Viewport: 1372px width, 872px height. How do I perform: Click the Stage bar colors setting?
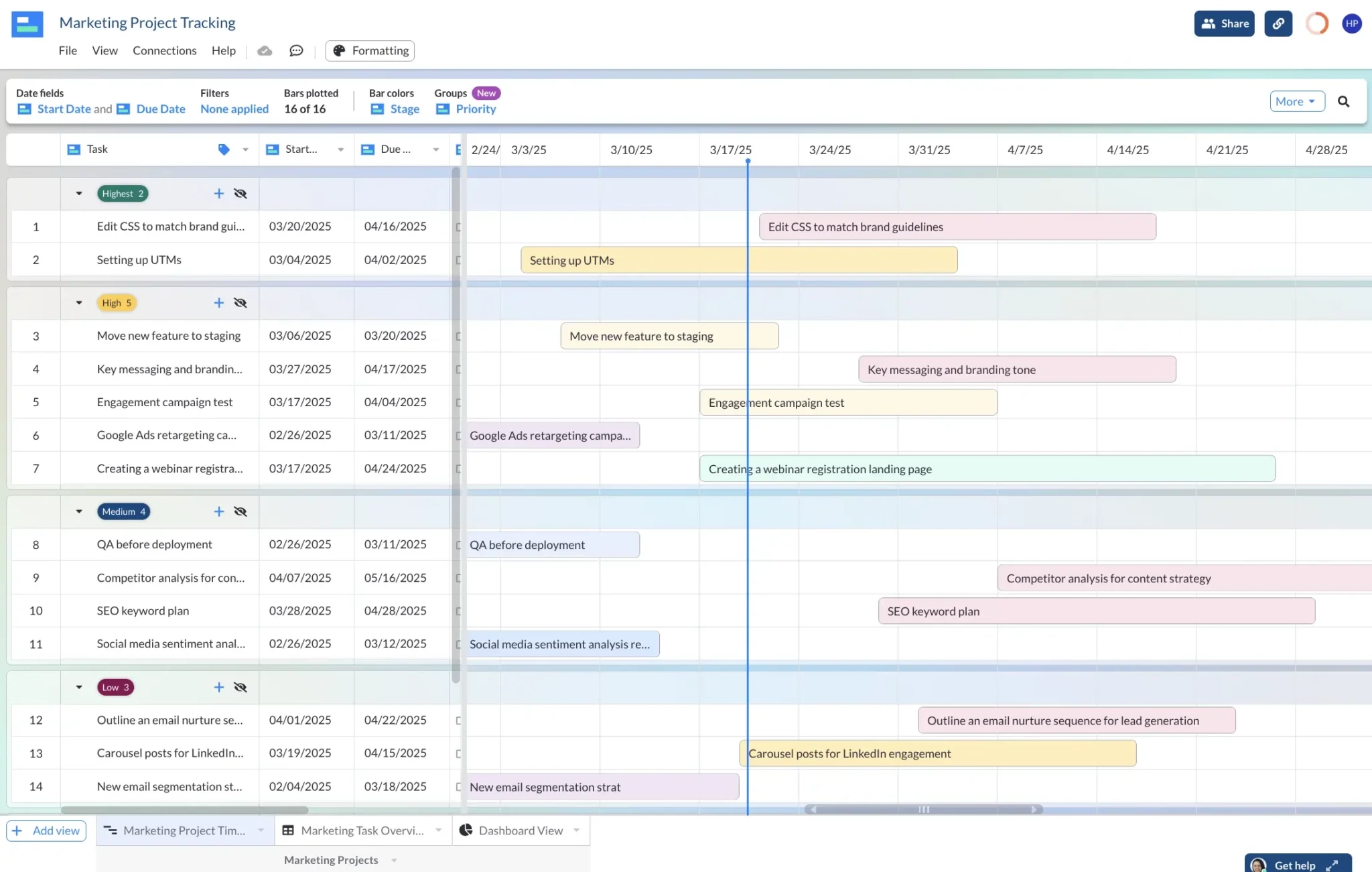(x=404, y=109)
